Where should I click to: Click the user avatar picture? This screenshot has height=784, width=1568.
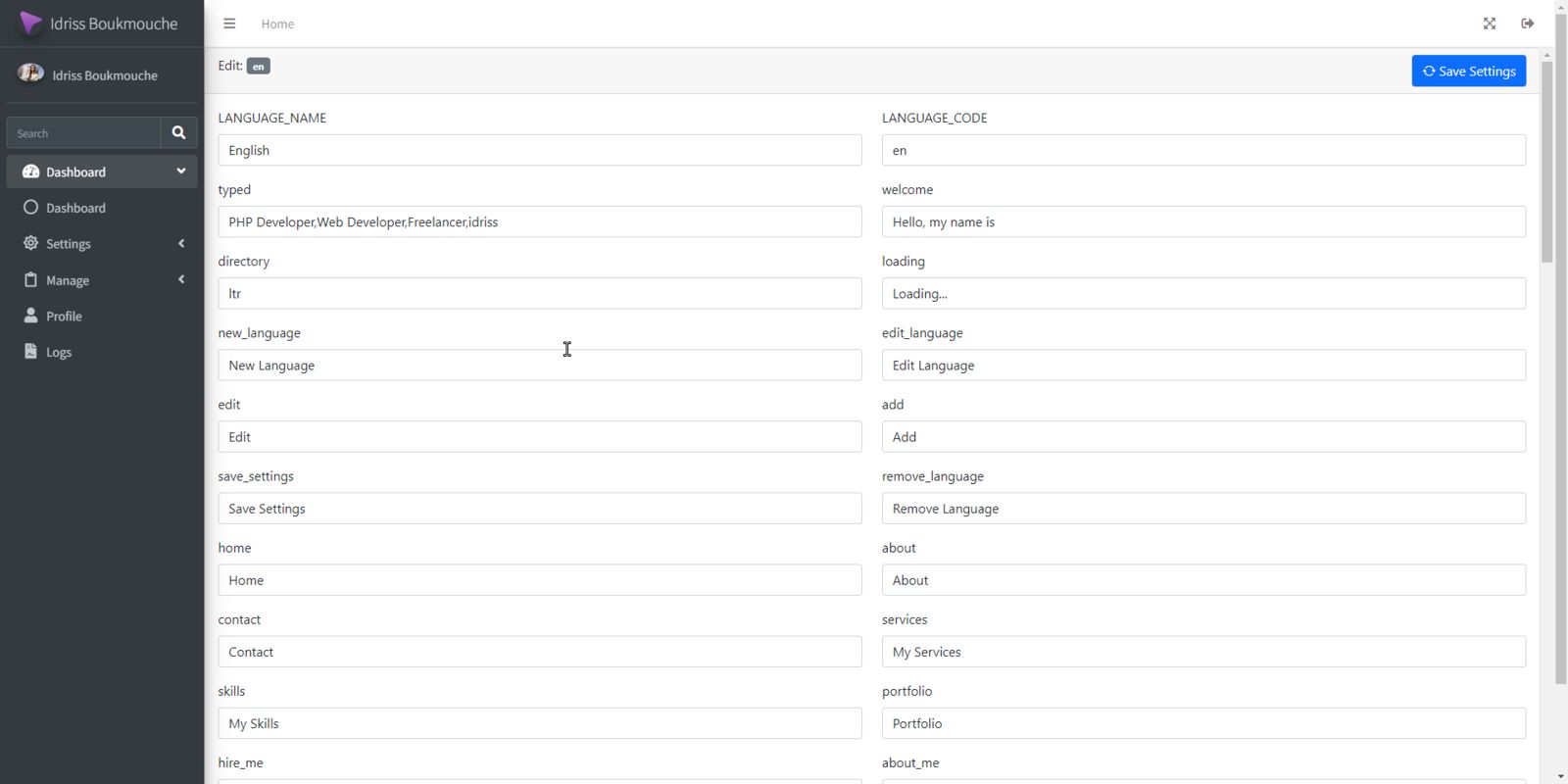30,73
